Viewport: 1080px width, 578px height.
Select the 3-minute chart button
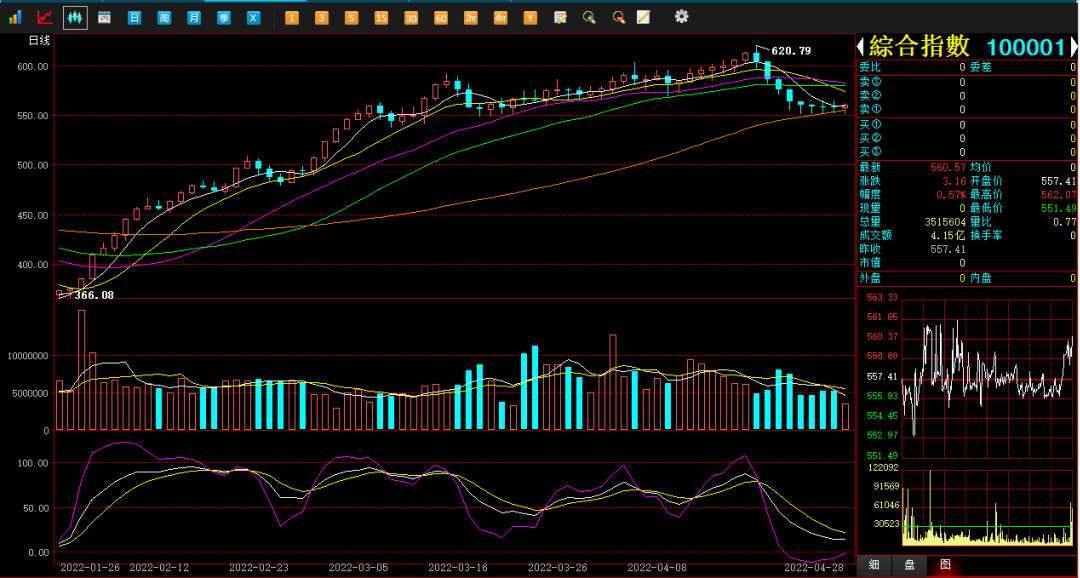tap(322, 18)
